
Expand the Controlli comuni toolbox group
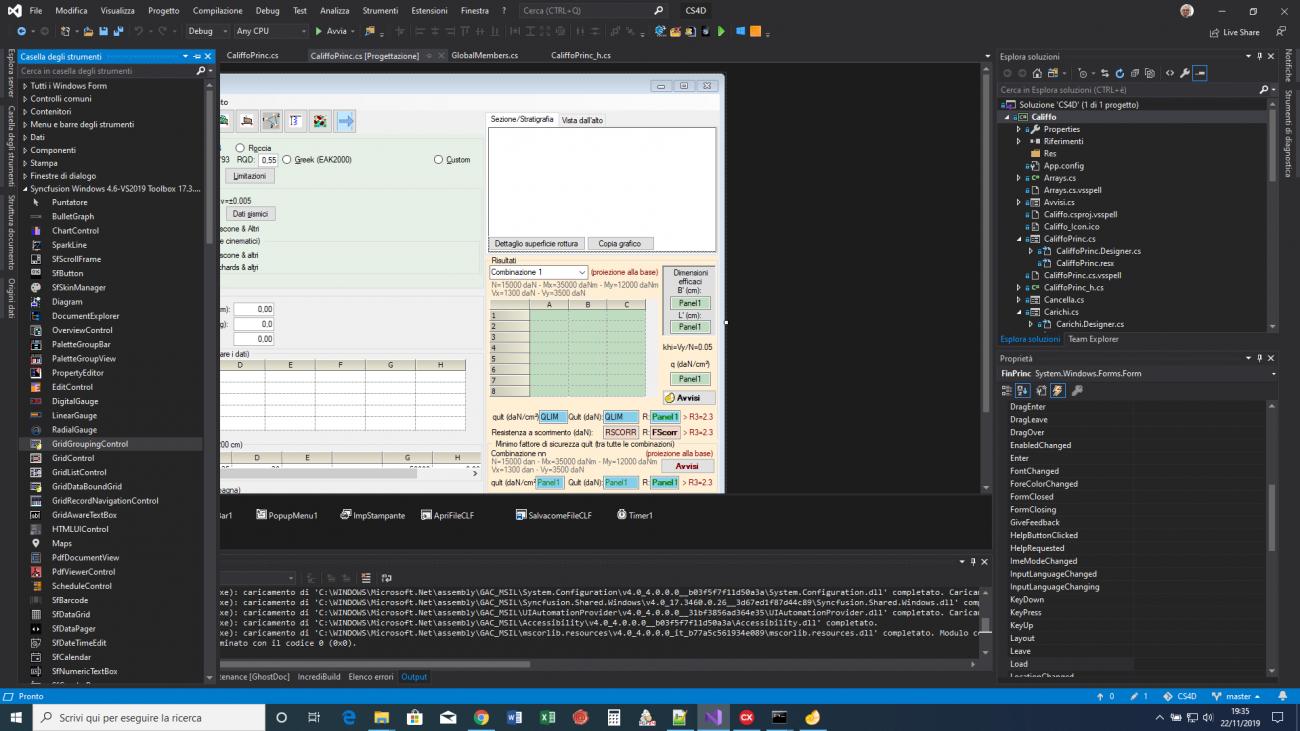coord(25,99)
